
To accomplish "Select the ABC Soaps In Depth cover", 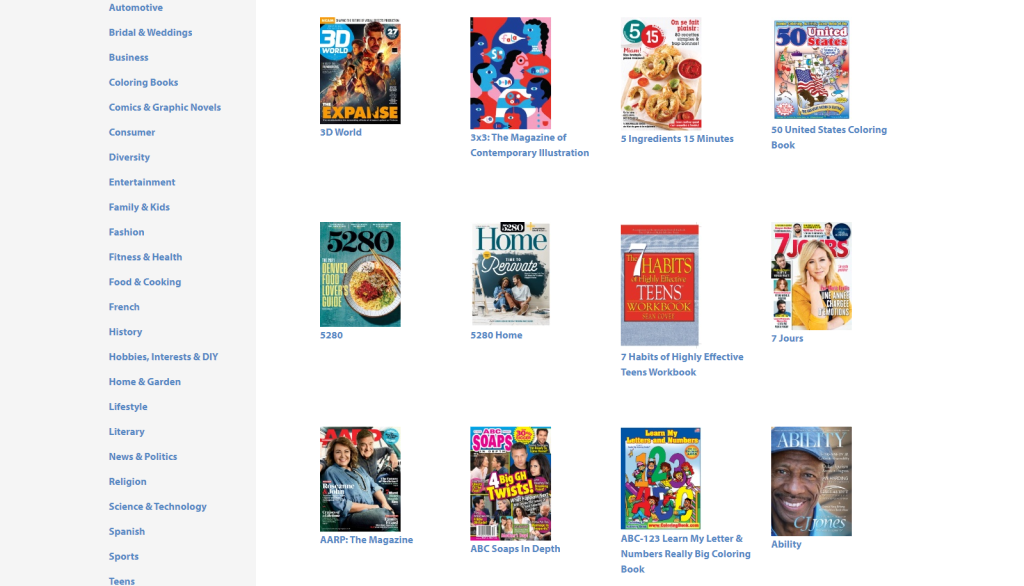I will pyautogui.click(x=510, y=483).
